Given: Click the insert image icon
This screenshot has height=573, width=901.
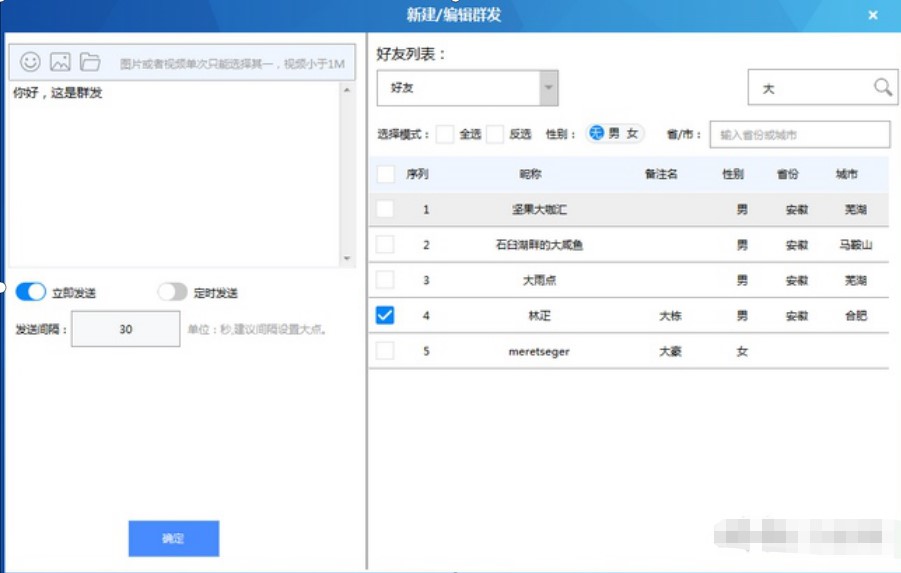Looking at the screenshot, I should click(x=60, y=62).
